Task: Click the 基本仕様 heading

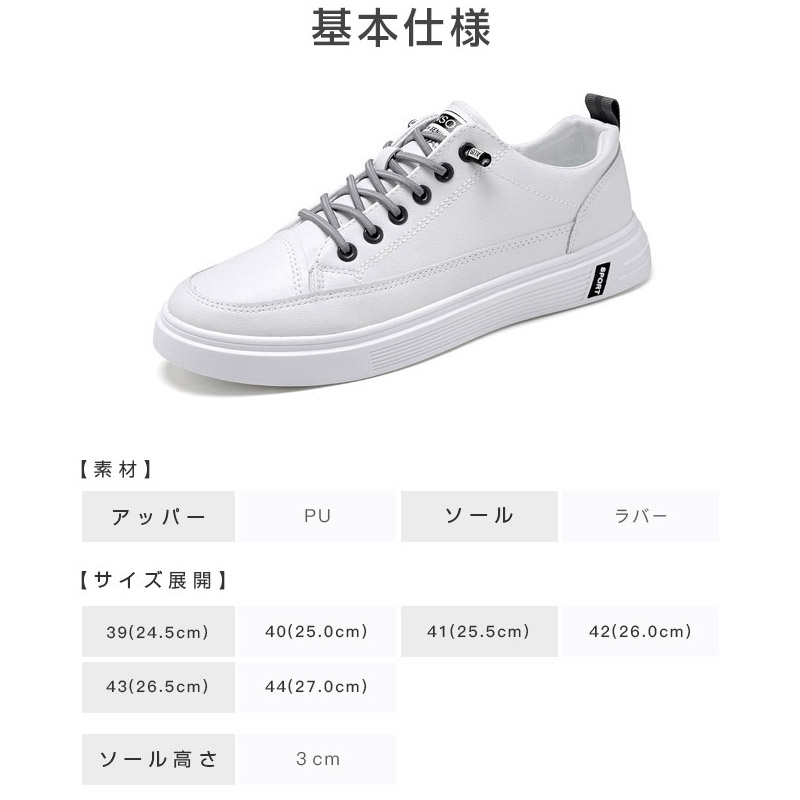Action: [401, 28]
